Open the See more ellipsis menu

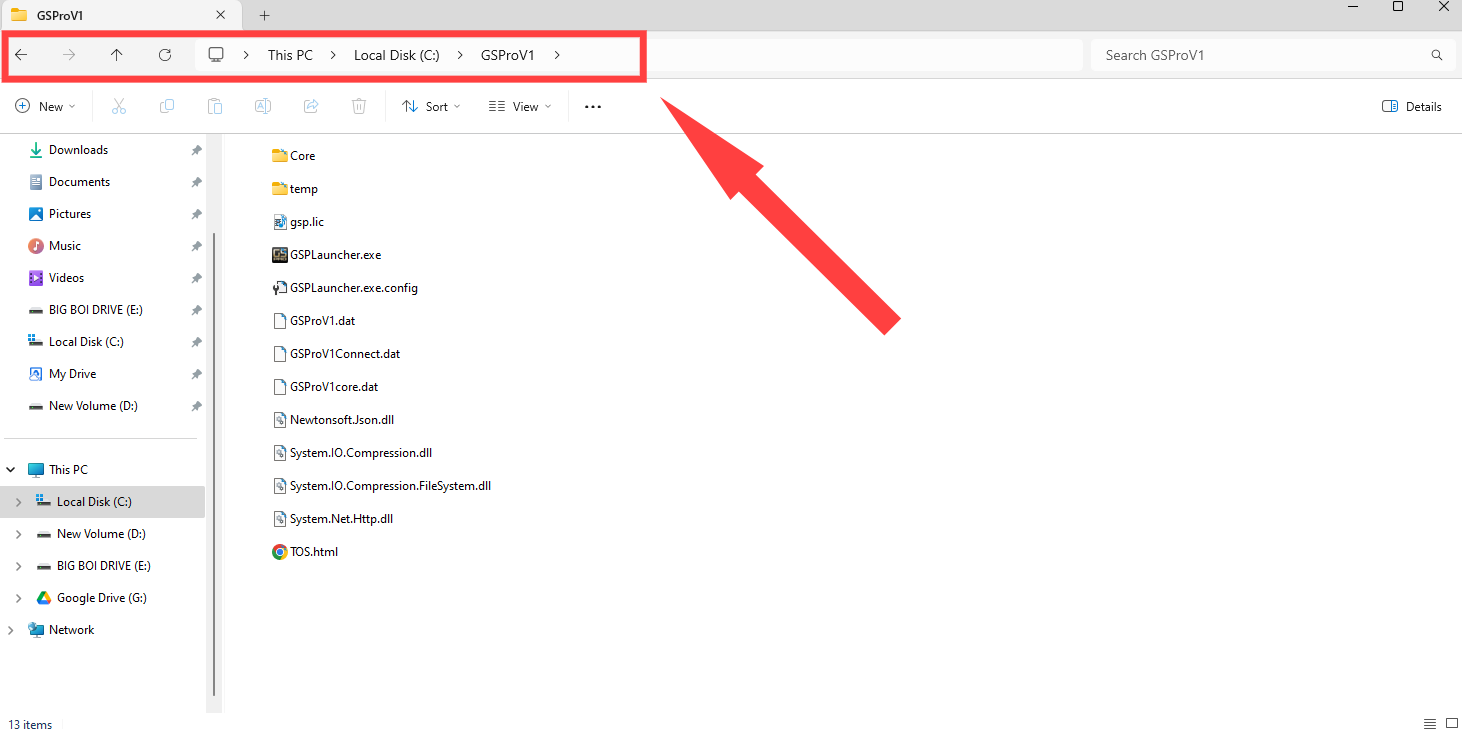coord(593,106)
